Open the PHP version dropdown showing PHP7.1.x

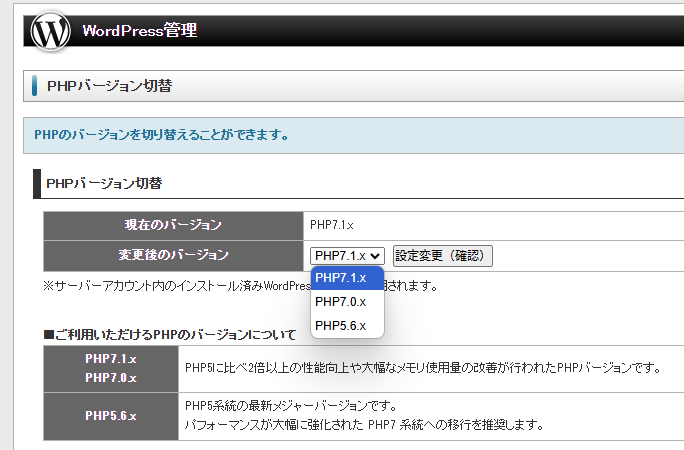coord(347,256)
